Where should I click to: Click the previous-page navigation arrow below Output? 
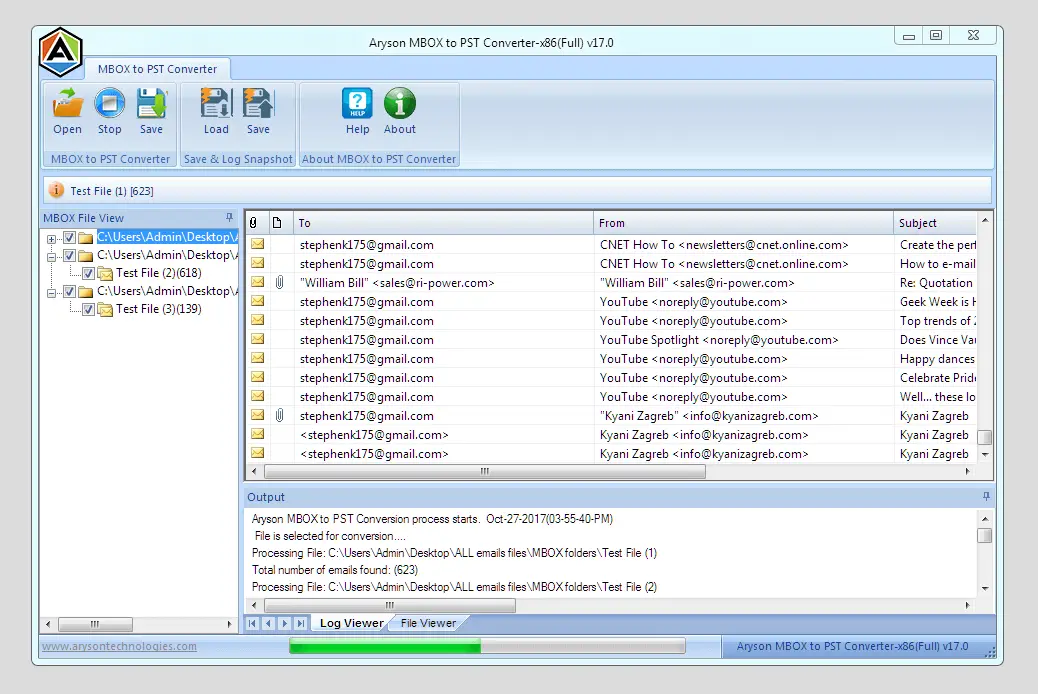[268, 623]
